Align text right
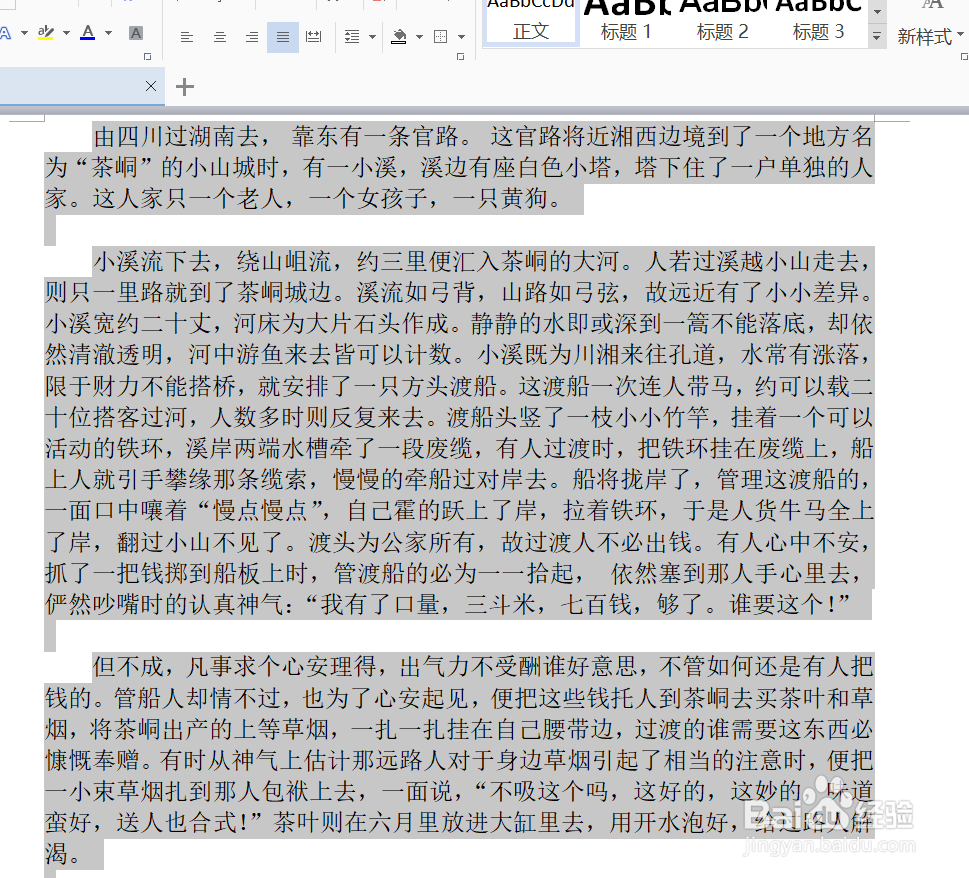Image resolution: width=969 pixels, height=878 pixels. 252,37
